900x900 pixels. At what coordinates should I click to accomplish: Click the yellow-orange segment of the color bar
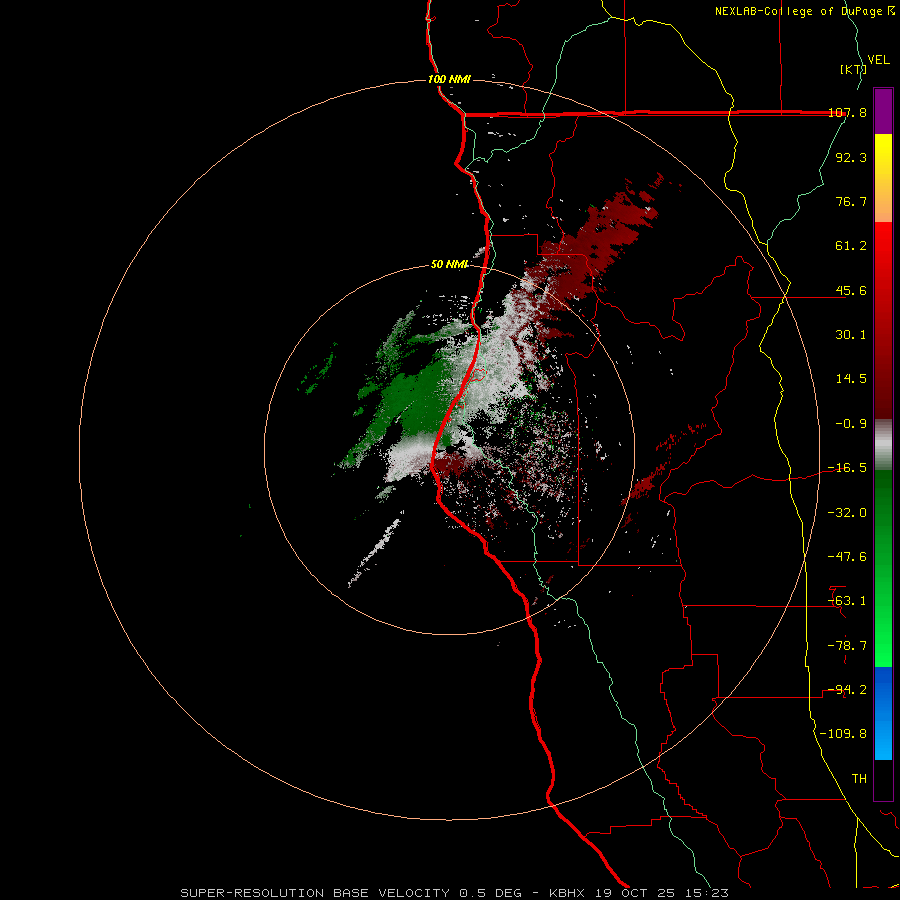point(883,178)
